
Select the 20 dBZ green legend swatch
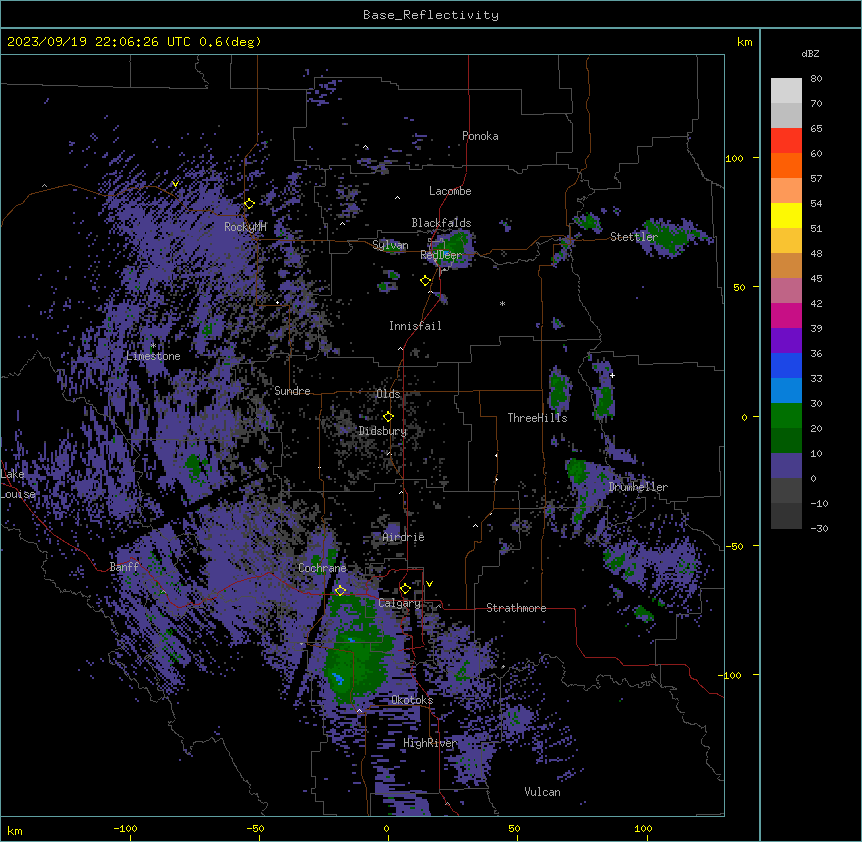click(786, 416)
